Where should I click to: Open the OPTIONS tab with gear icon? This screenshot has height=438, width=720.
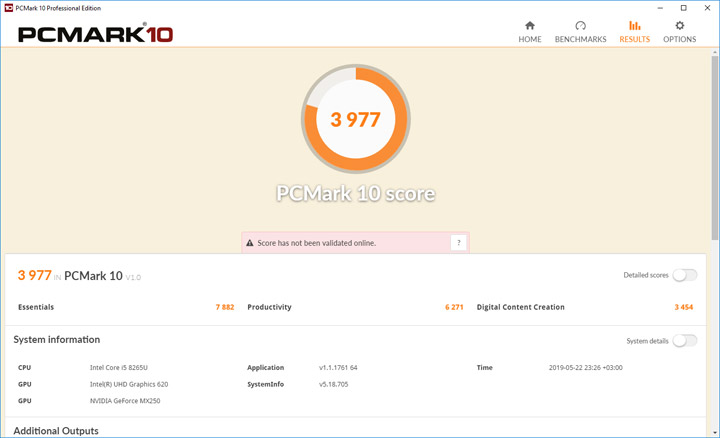680,32
